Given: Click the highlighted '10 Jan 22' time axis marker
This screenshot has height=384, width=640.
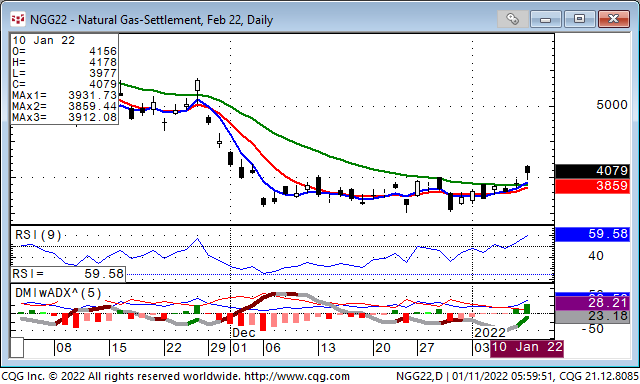Looking at the screenshot, I should (527, 348).
